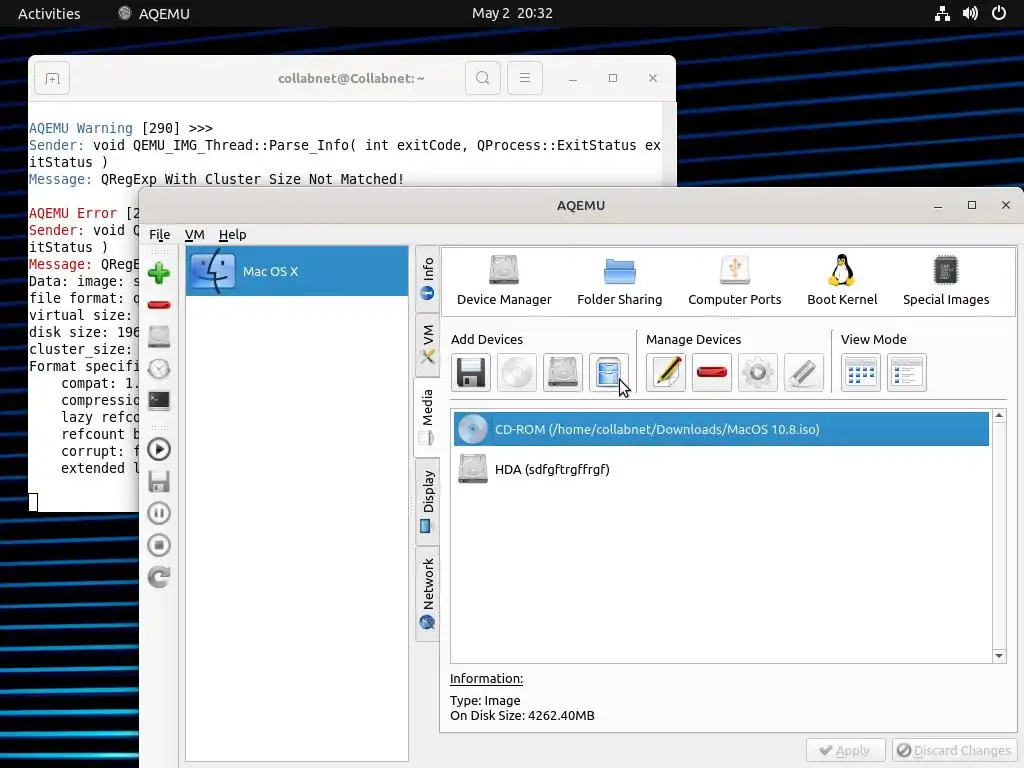Click the clock icon in left toolbar
The image size is (1024, 768).
coord(159,369)
